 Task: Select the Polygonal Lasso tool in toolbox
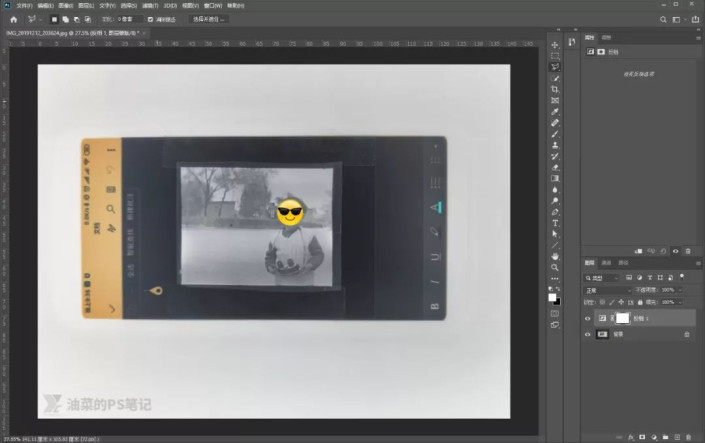tap(555, 67)
